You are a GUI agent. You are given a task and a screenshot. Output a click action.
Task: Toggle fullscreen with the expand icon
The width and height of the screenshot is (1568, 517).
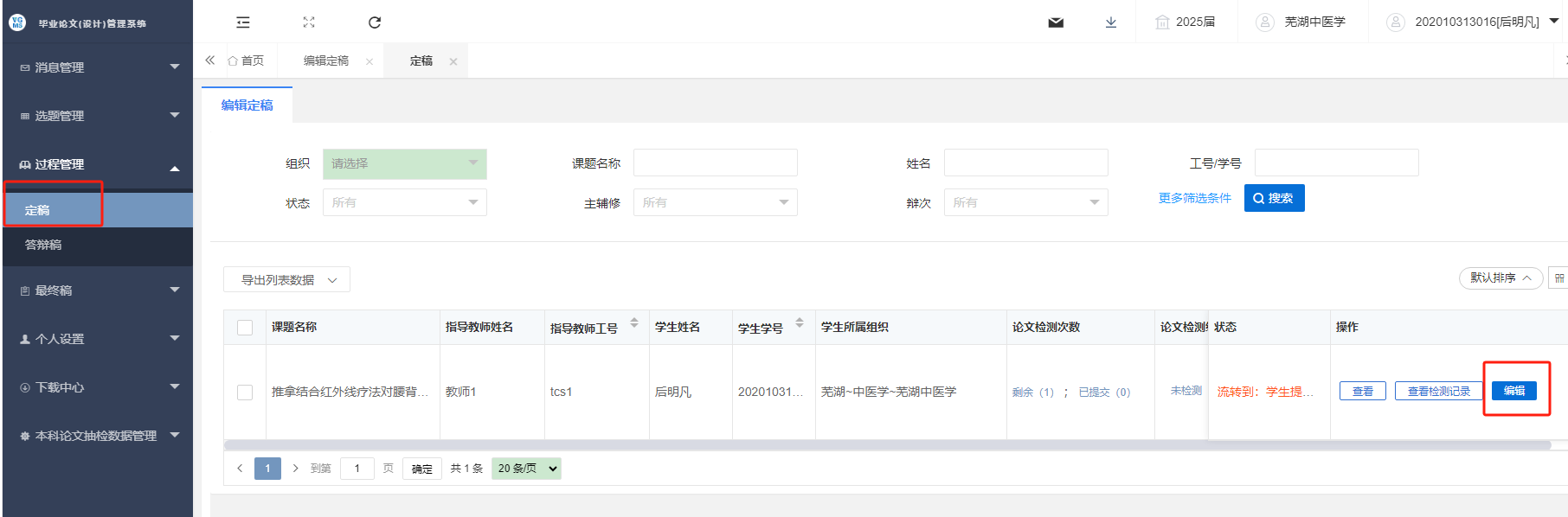pos(309,22)
